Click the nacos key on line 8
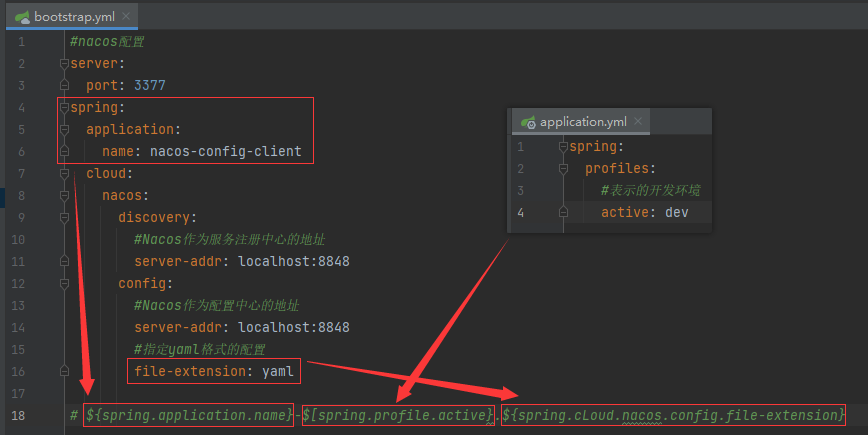The height and width of the screenshot is (435, 868). (x=122, y=195)
